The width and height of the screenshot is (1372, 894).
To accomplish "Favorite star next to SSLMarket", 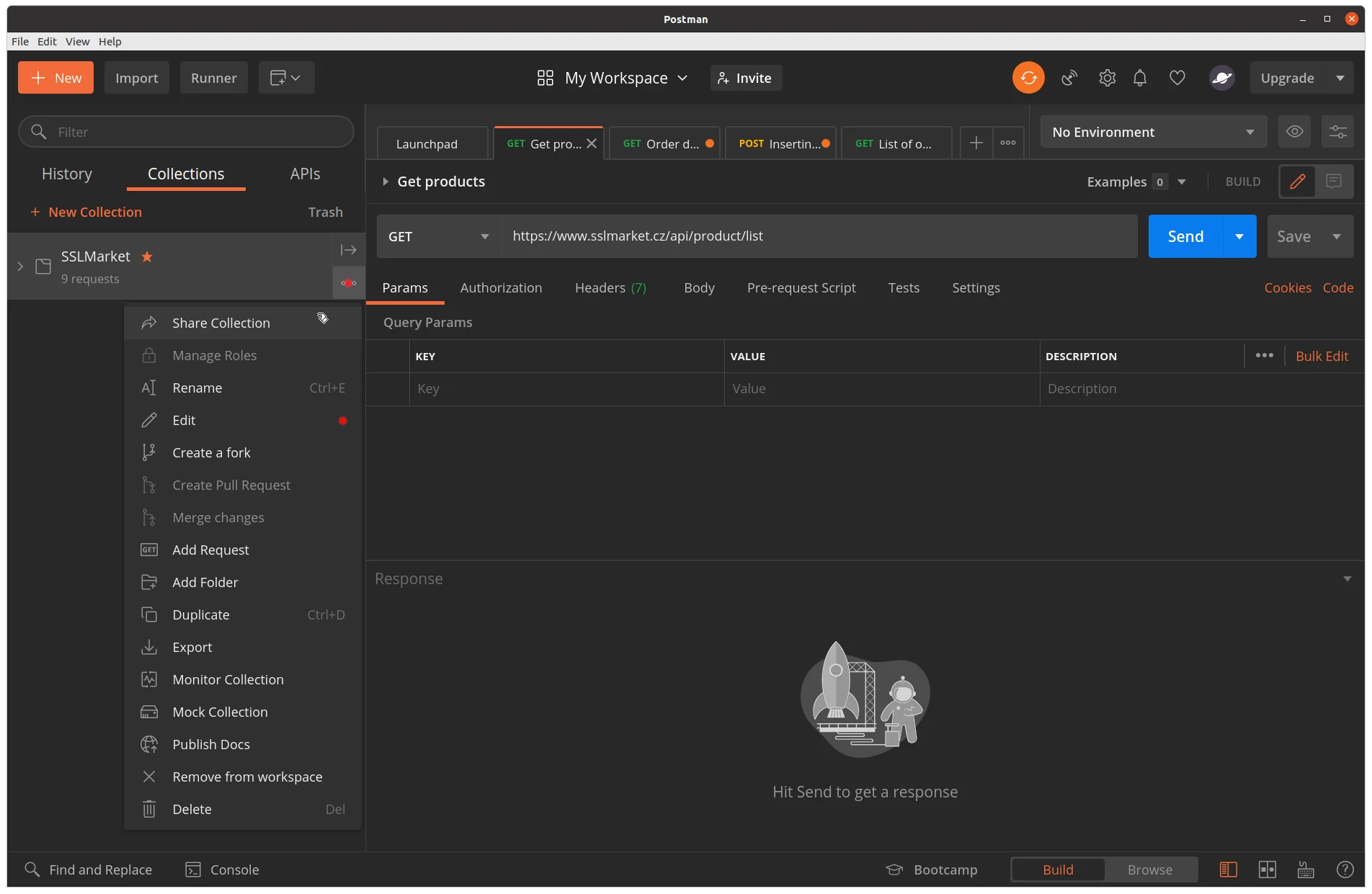I will pyautogui.click(x=147, y=256).
